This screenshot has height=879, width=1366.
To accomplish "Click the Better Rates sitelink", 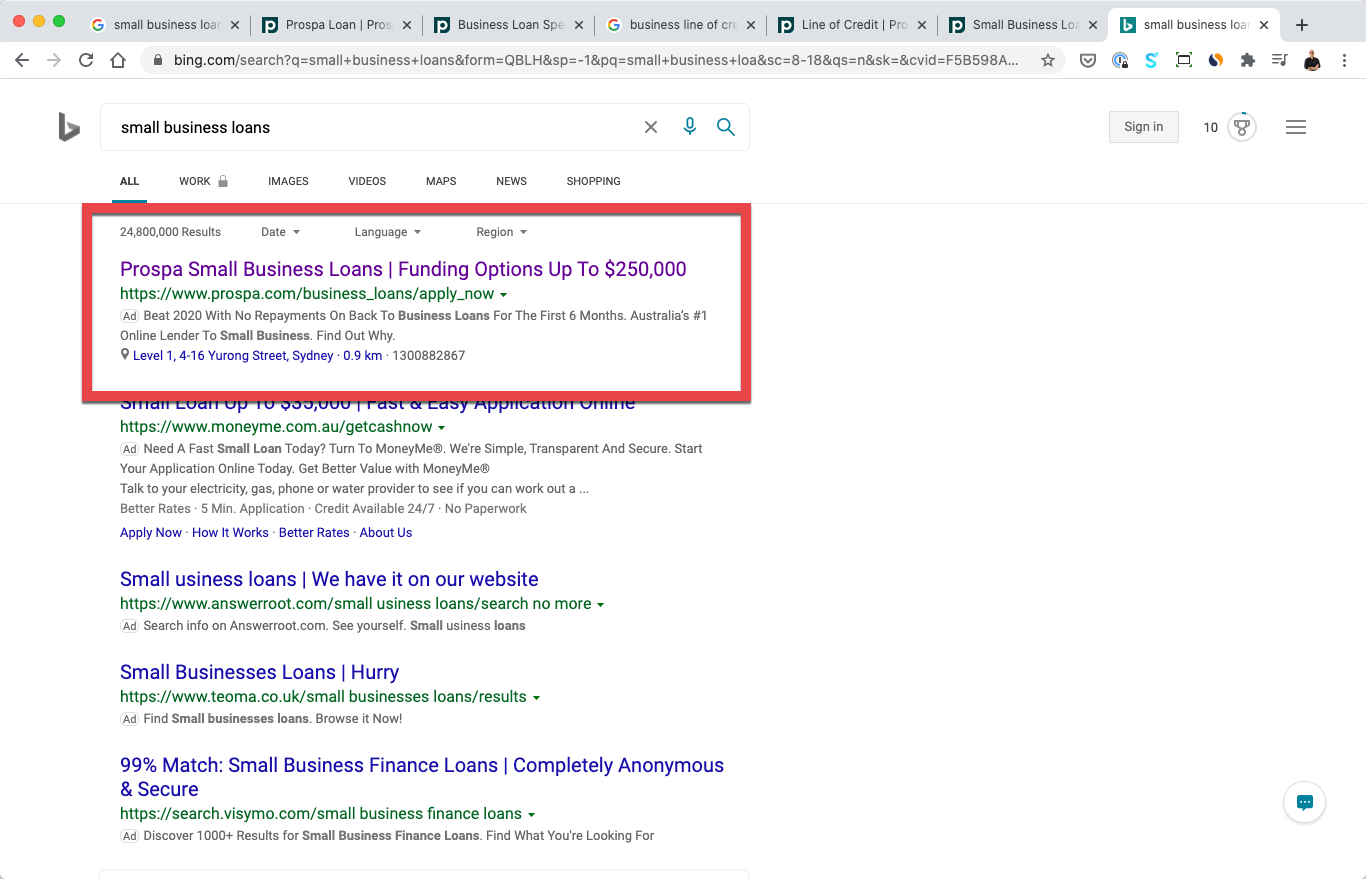I will pyautogui.click(x=314, y=533).
